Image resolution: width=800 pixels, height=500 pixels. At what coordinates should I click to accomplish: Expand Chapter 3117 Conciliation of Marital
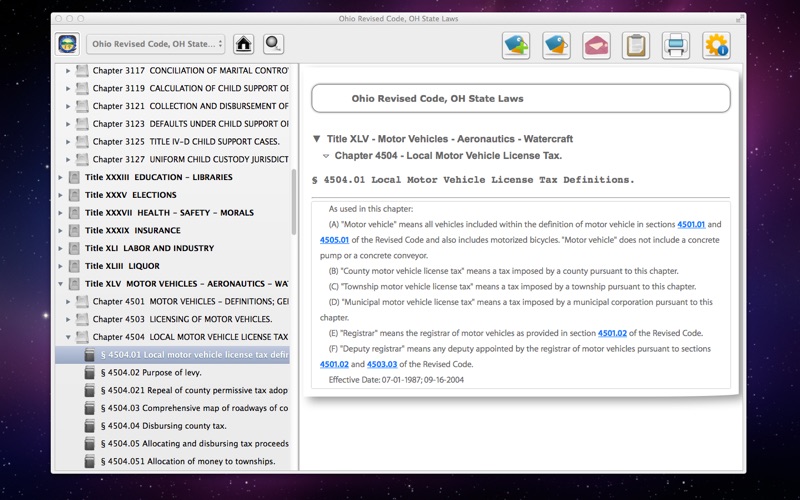click(x=68, y=71)
